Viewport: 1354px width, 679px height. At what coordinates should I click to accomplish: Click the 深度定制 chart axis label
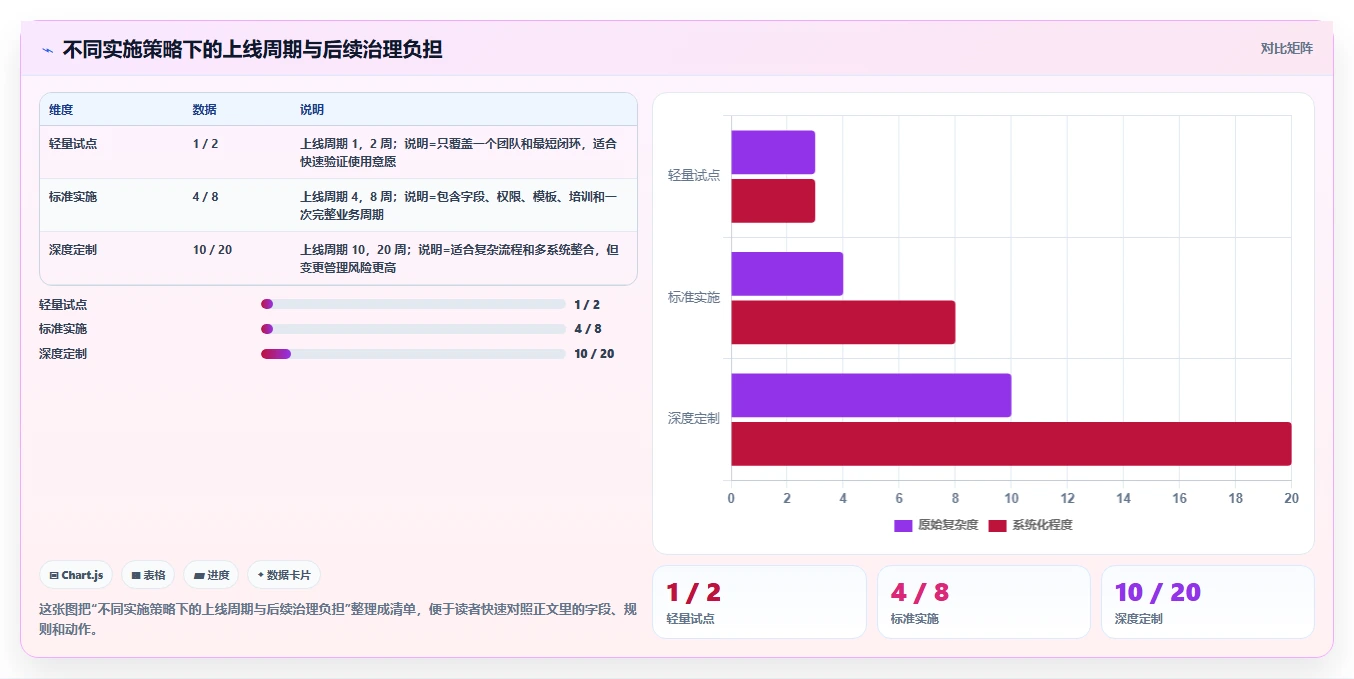[694, 418]
